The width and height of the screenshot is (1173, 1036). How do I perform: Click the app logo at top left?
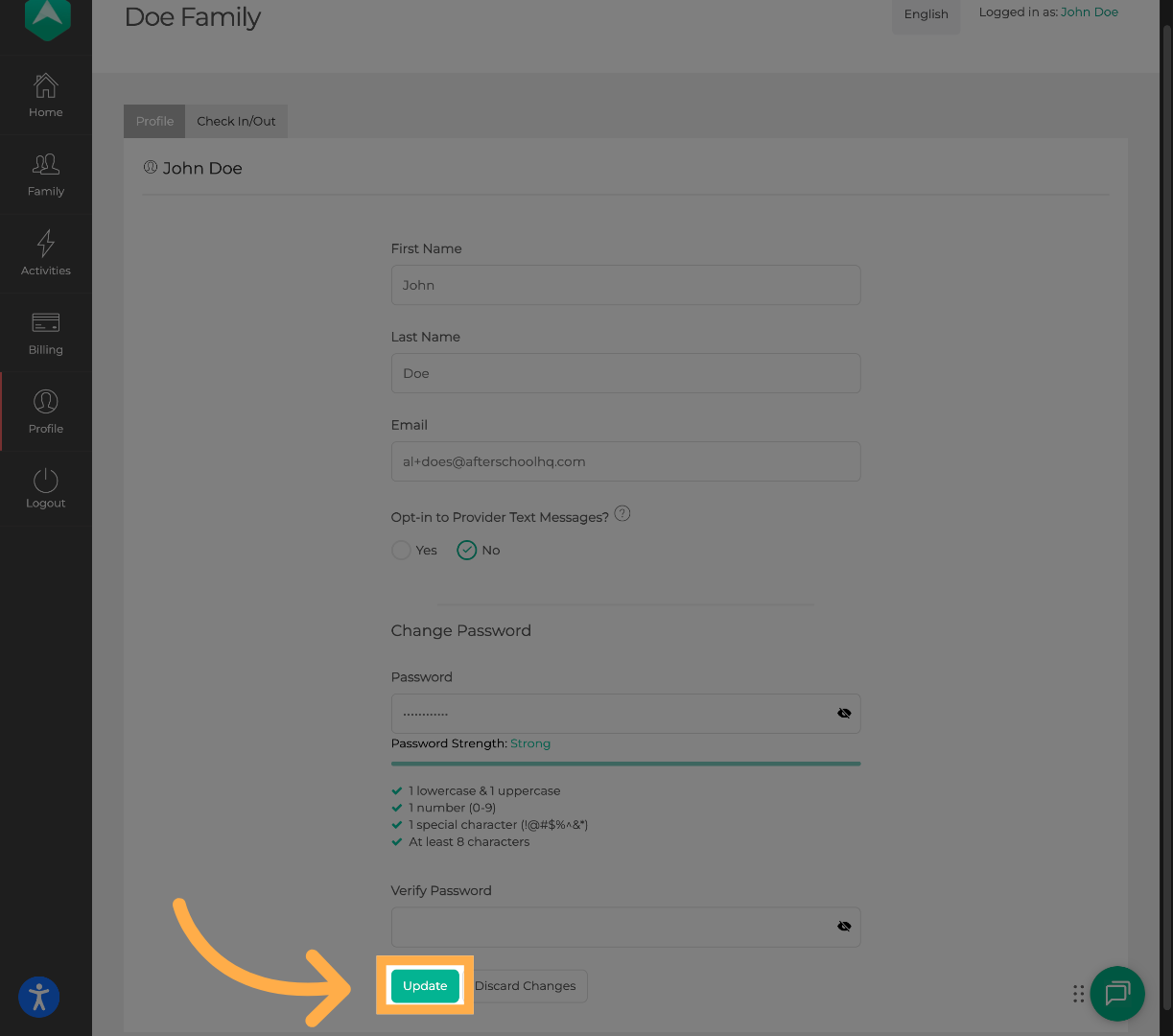[x=47, y=17]
